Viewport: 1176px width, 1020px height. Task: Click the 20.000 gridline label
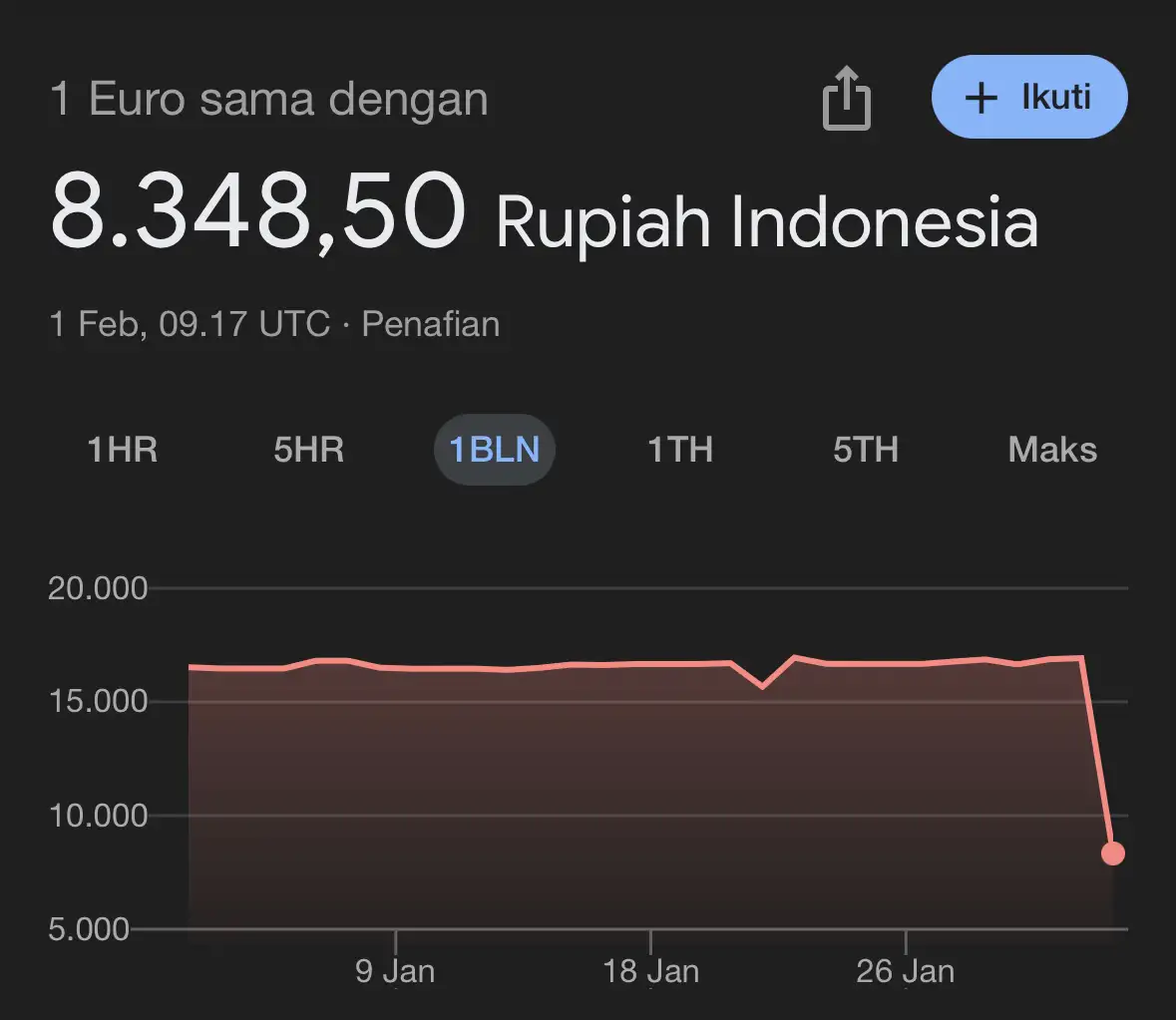[97, 588]
